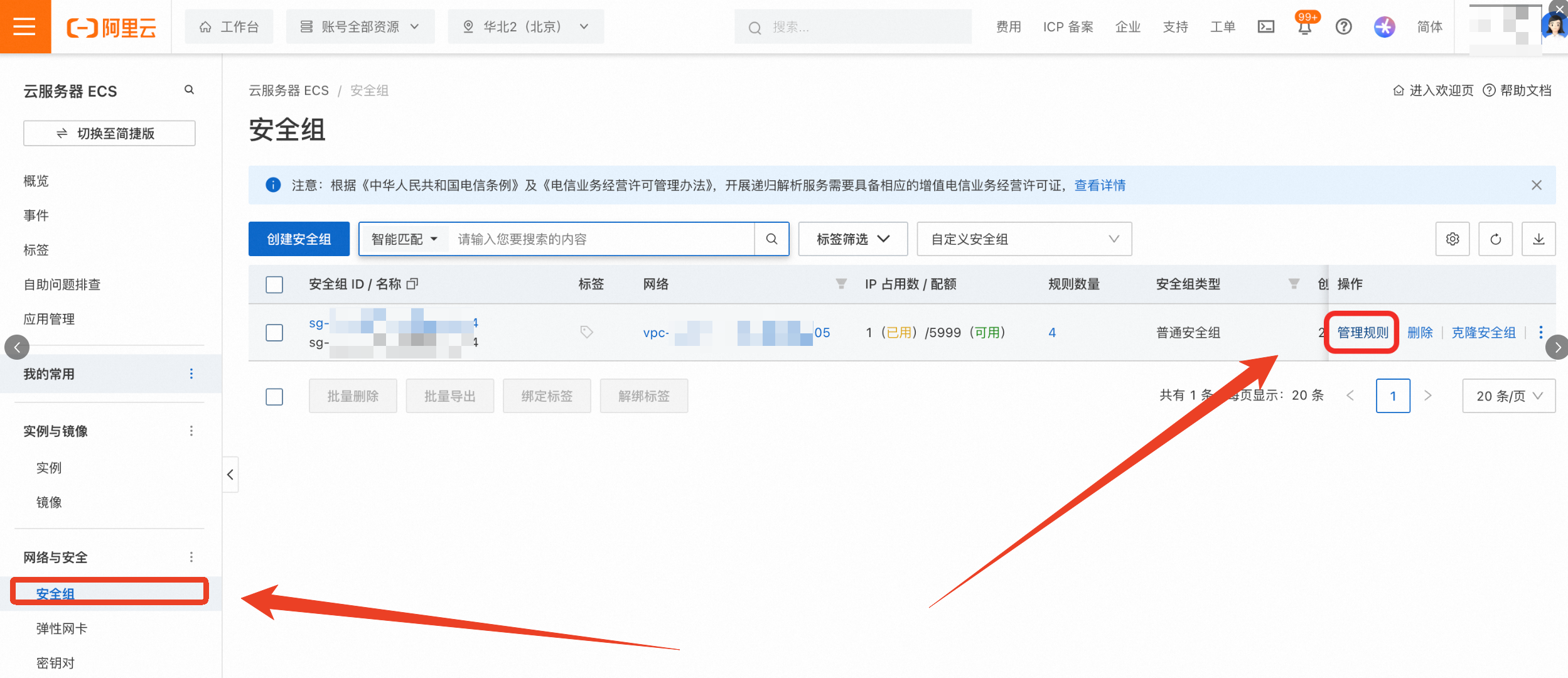Open the Cloud Shell terminal icon

click(x=1265, y=26)
